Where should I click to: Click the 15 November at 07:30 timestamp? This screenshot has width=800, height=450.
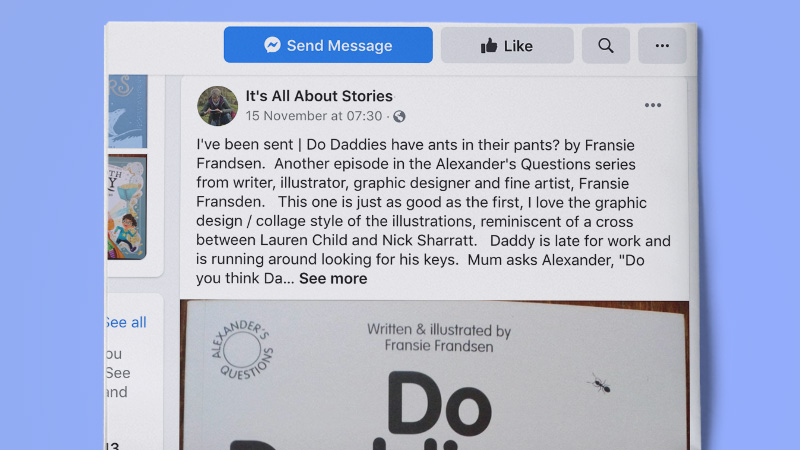[x=314, y=116]
